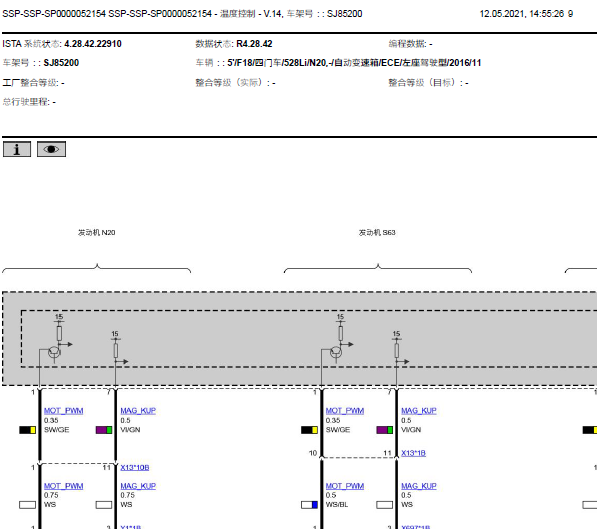The width and height of the screenshot is (597, 529).
Task: Open the info (i) button
Action: (17, 149)
